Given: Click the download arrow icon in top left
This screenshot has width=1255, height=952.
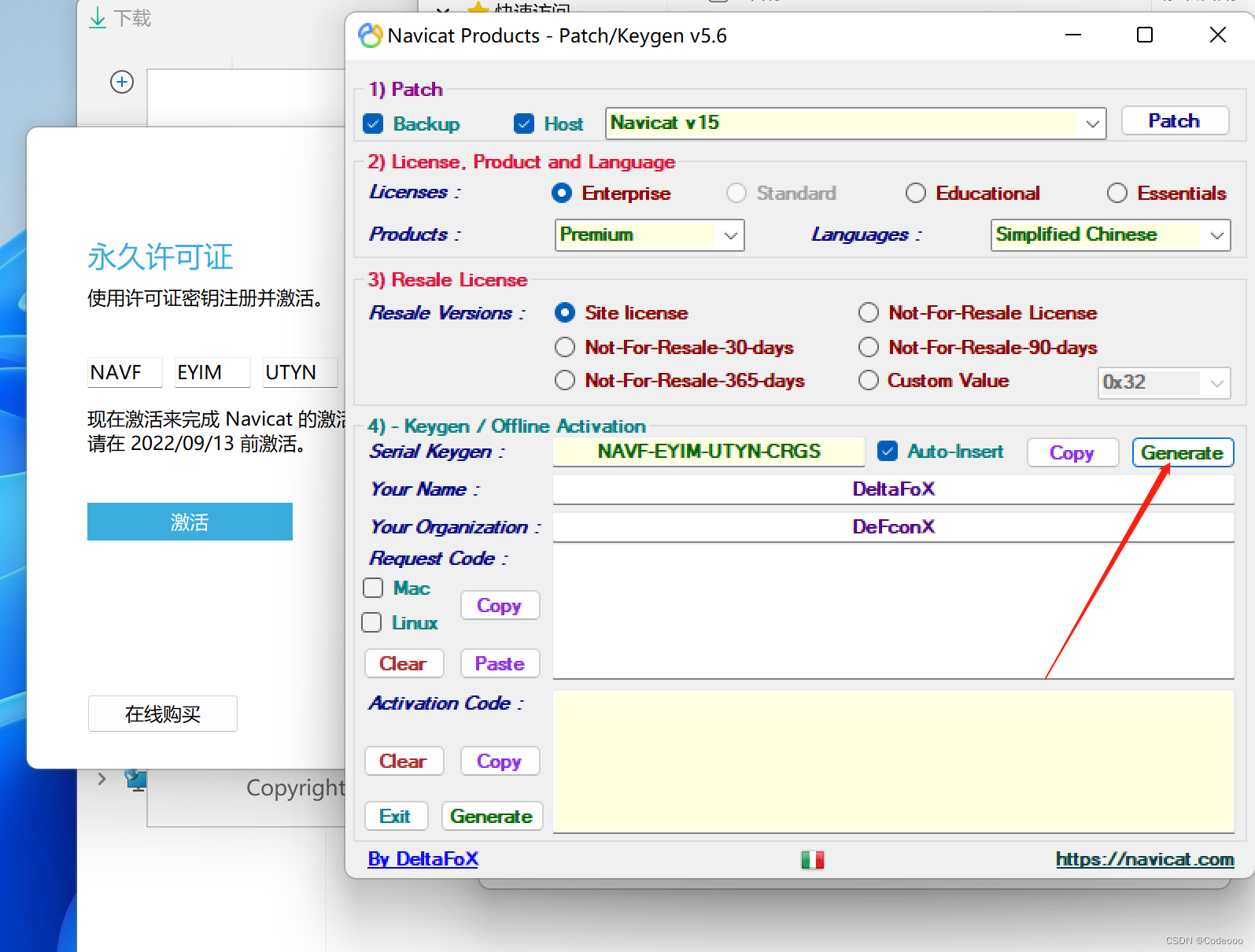Looking at the screenshot, I should [98, 17].
